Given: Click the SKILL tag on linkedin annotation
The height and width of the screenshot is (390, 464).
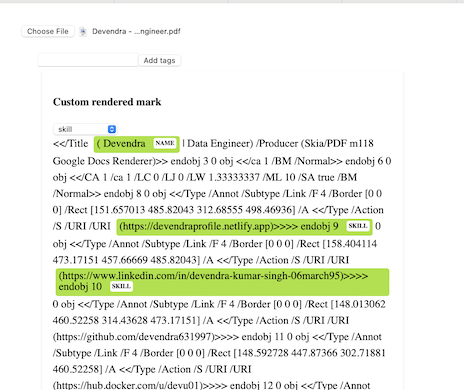Looking at the screenshot, I should coord(121,286).
